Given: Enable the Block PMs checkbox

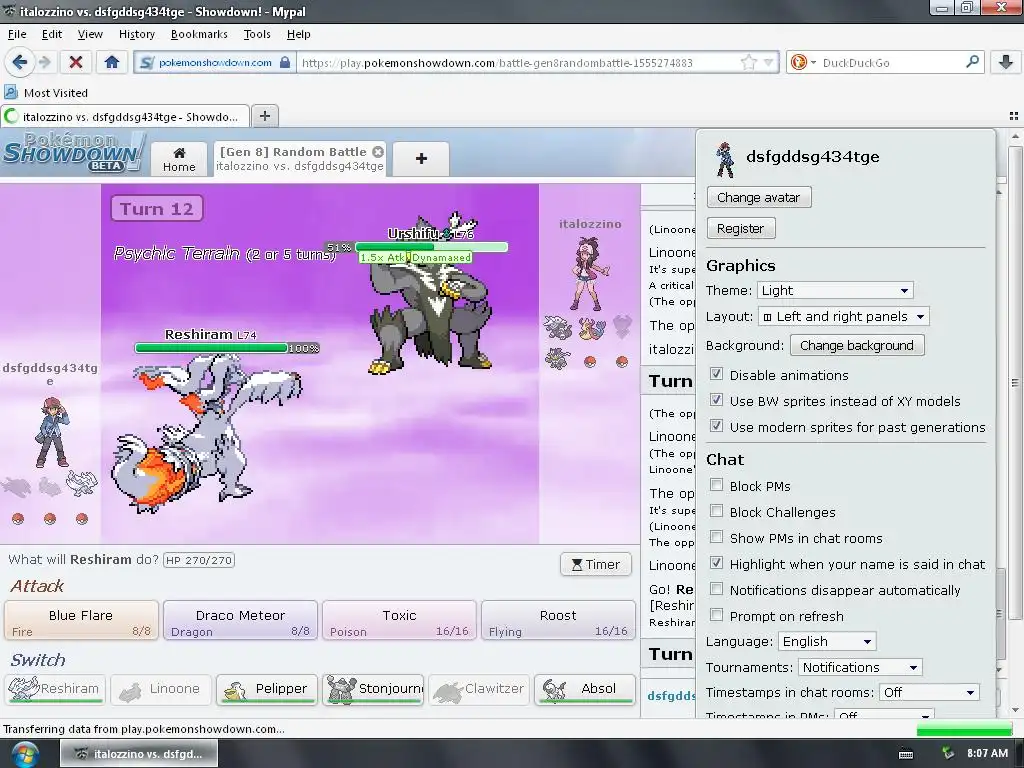Looking at the screenshot, I should [x=716, y=485].
